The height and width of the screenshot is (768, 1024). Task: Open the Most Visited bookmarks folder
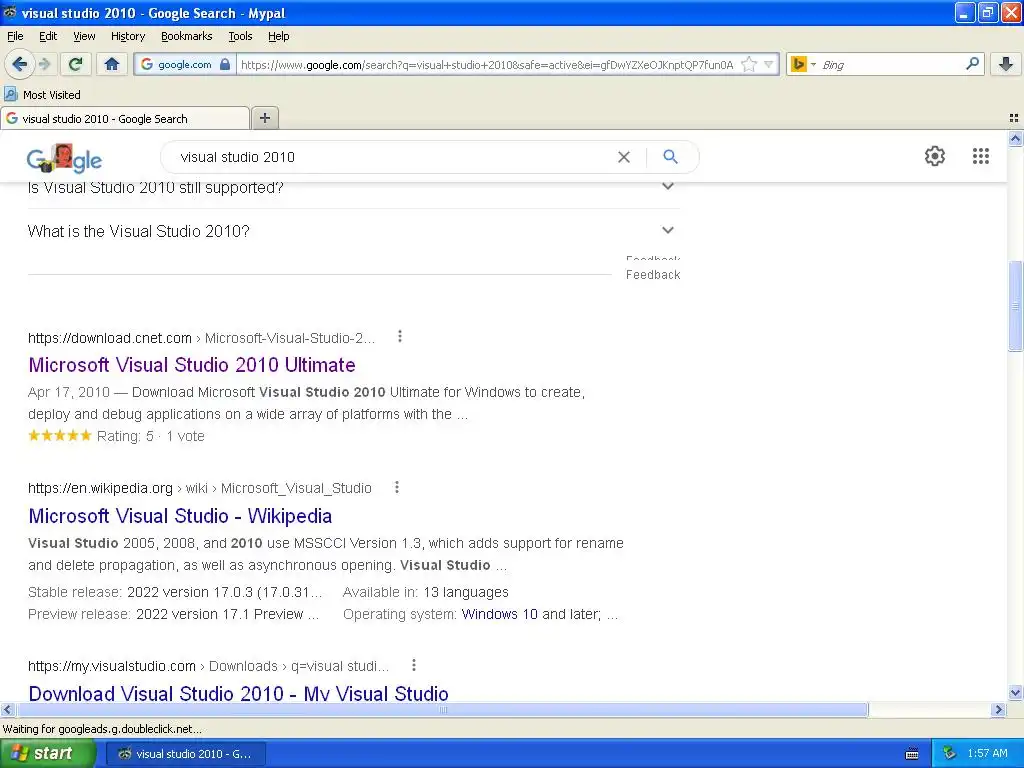point(42,95)
